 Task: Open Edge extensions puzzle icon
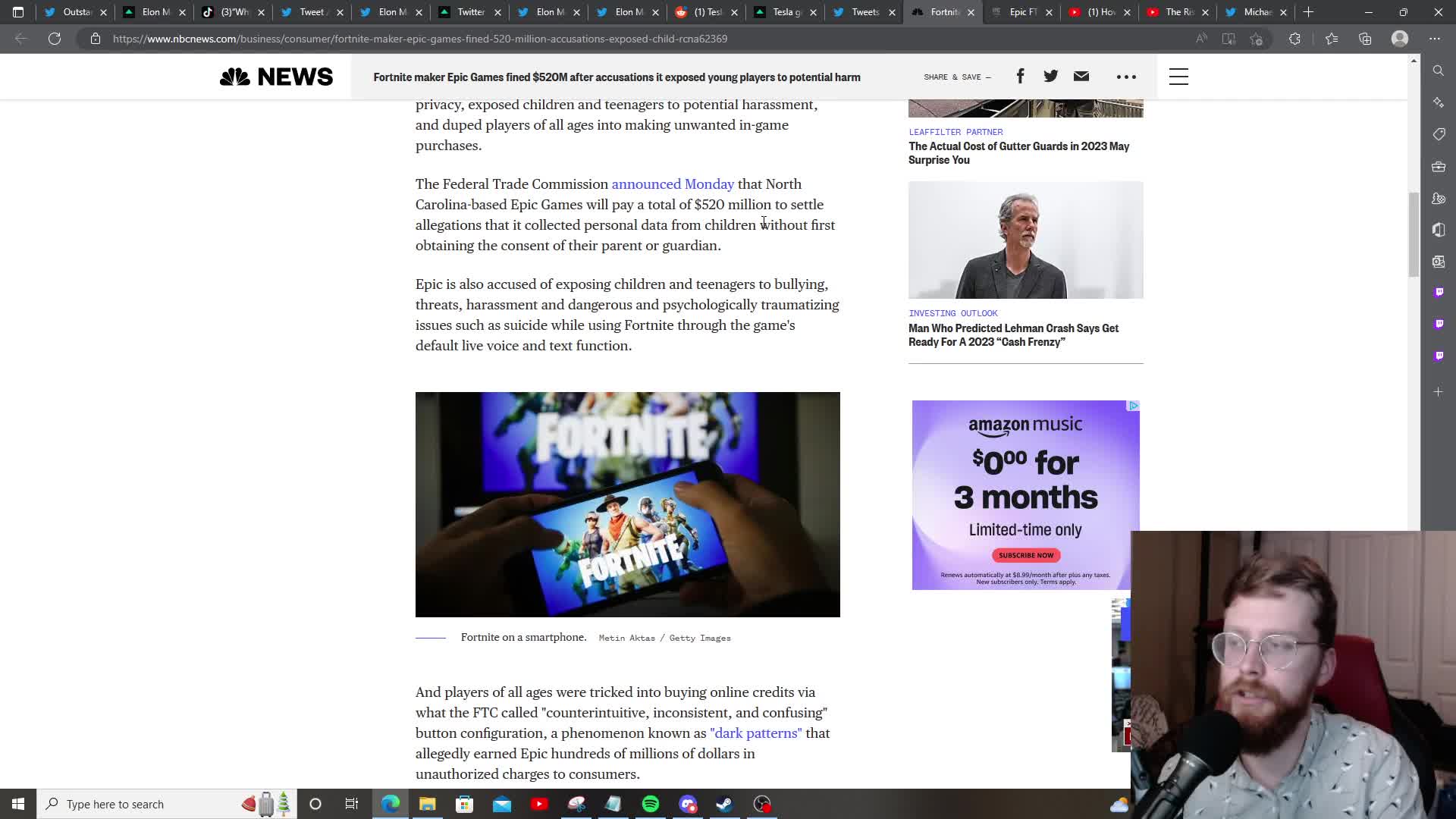click(1294, 39)
